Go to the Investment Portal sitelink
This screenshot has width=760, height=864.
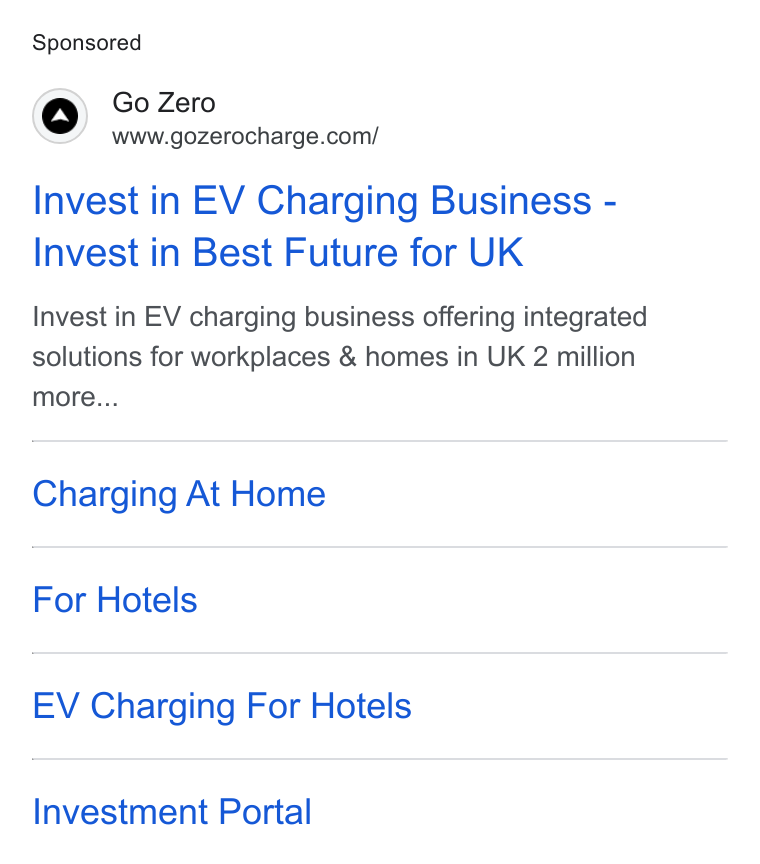(172, 812)
